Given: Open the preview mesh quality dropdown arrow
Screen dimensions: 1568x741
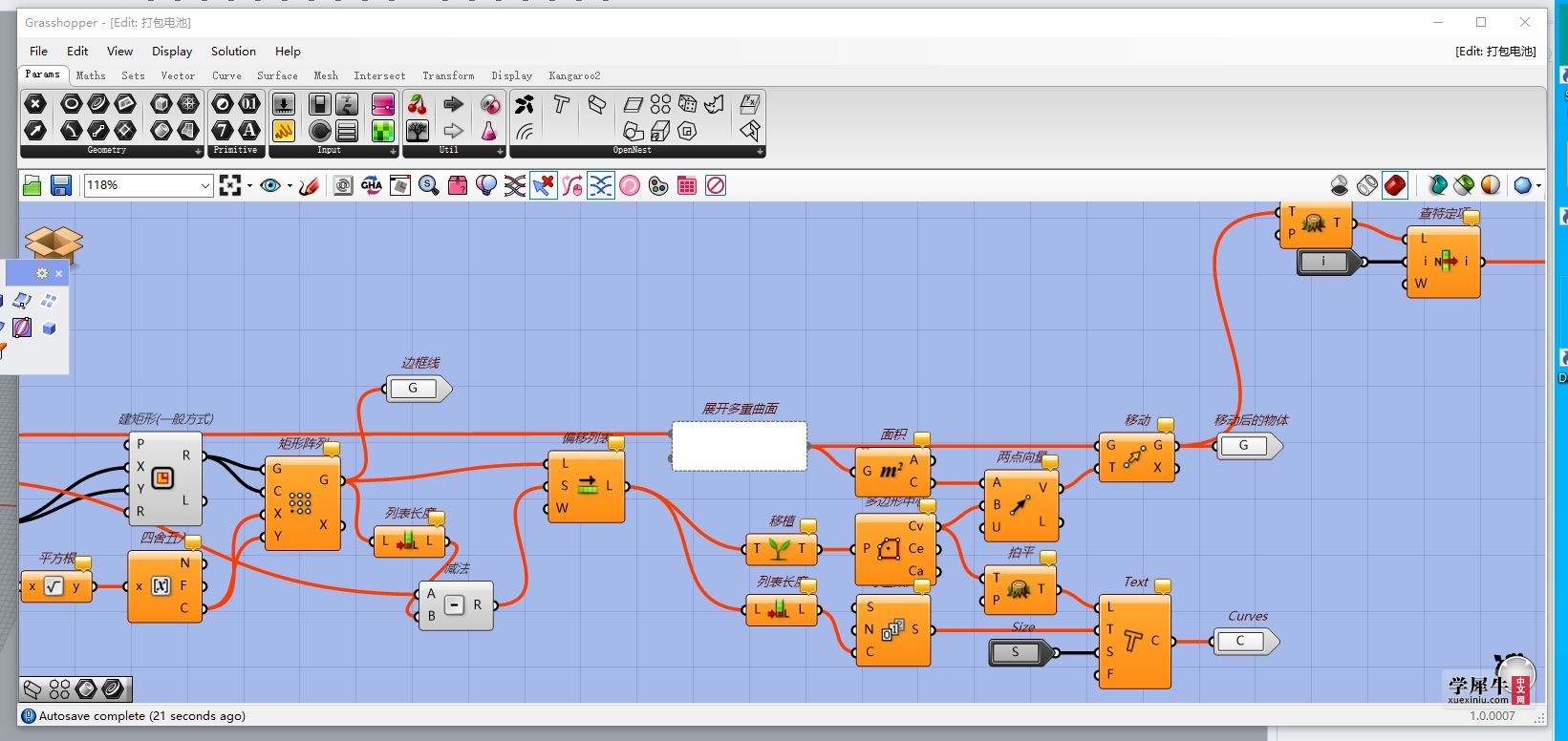Looking at the screenshot, I should click(x=1539, y=186).
